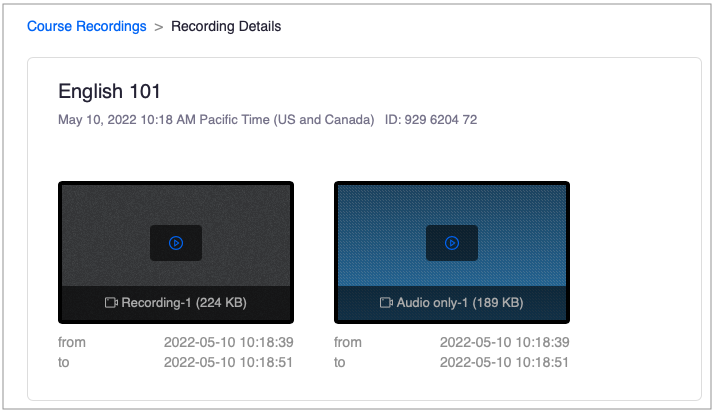Viewport: 715px width, 412px height.
Task: Click the "from" label under Recording-1
Action: tap(72, 342)
